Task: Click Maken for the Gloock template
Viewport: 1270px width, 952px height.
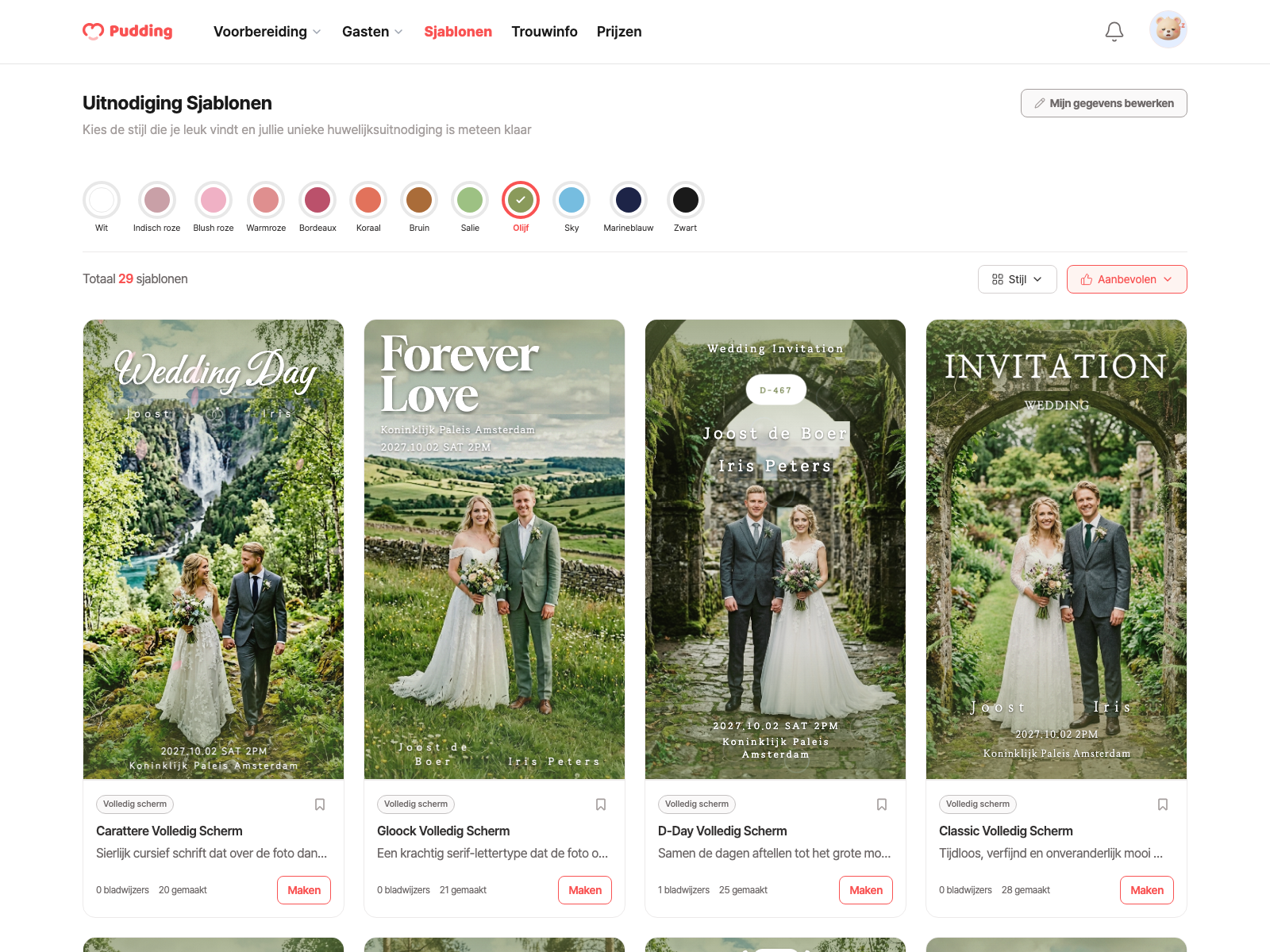Action: pyautogui.click(x=585, y=890)
